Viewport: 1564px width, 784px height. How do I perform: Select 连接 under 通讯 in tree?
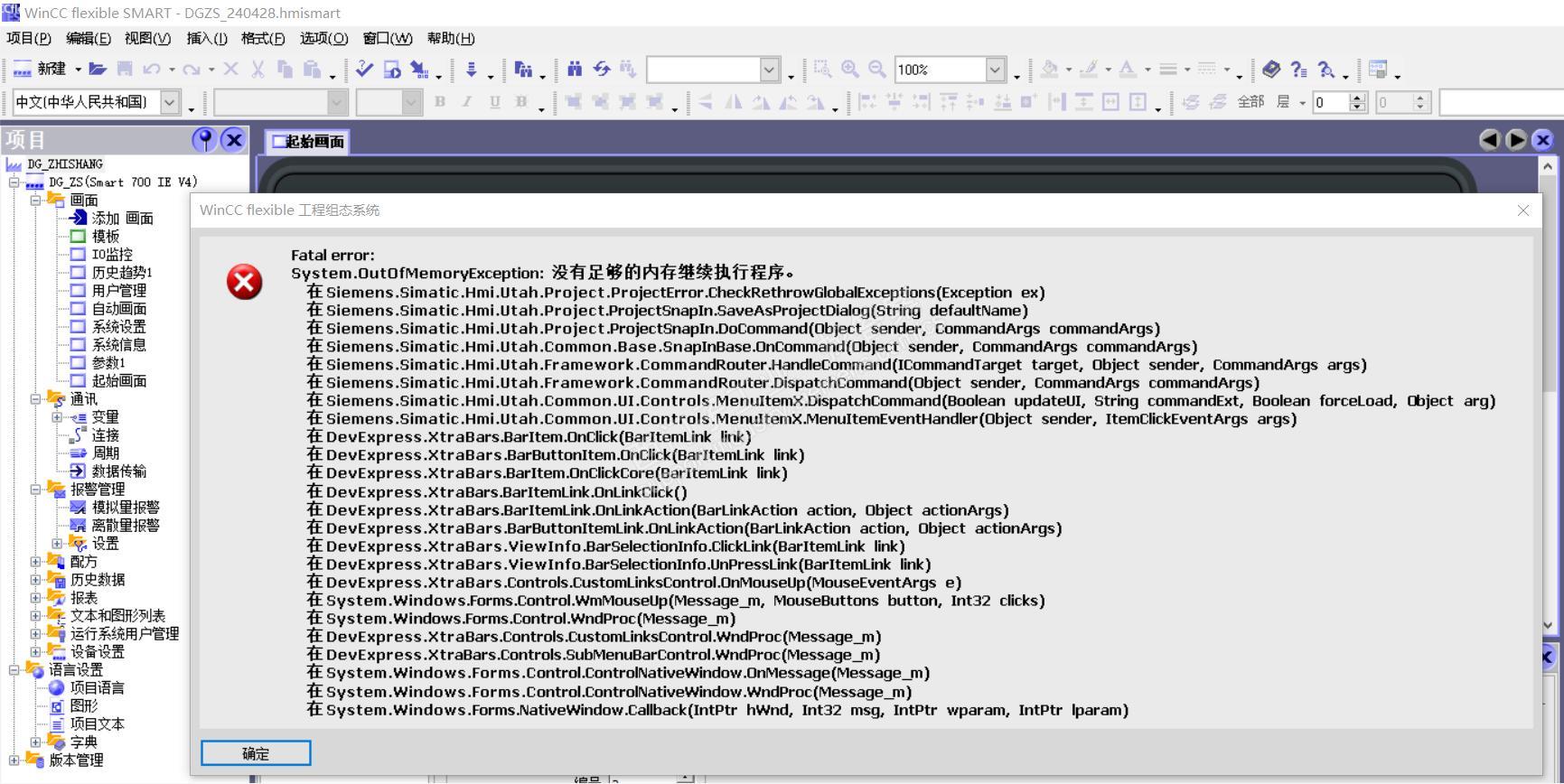click(x=106, y=434)
